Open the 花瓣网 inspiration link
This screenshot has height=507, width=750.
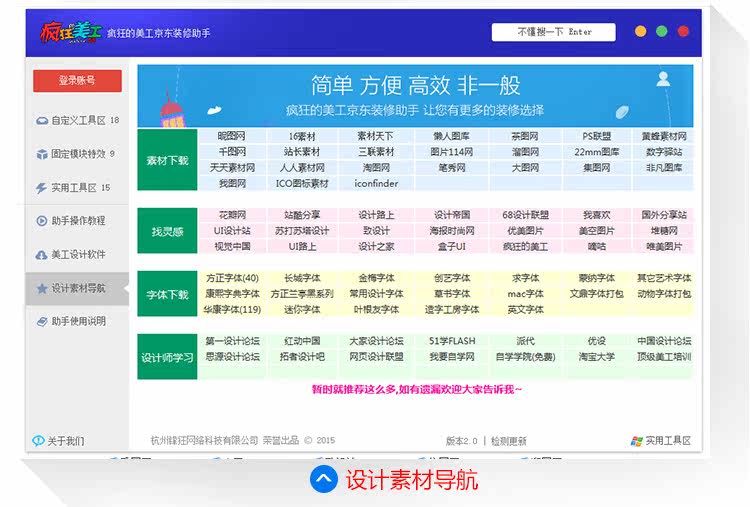pyautogui.click(x=232, y=215)
